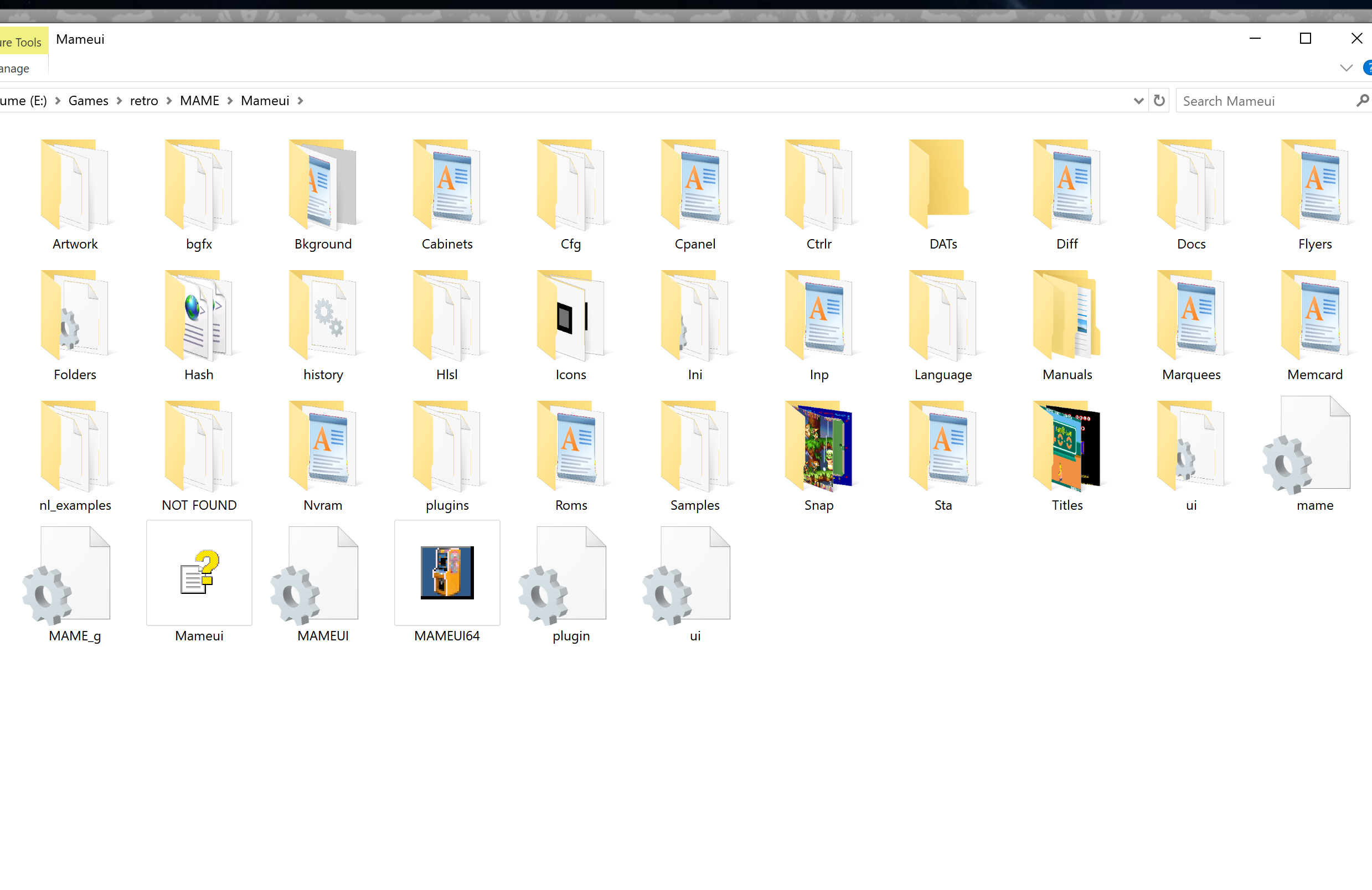Expand the ribbon with the chevron

(1346, 68)
